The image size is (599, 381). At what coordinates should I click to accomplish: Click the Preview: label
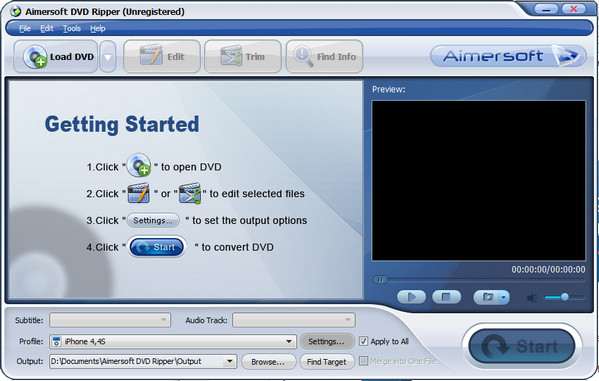389,89
